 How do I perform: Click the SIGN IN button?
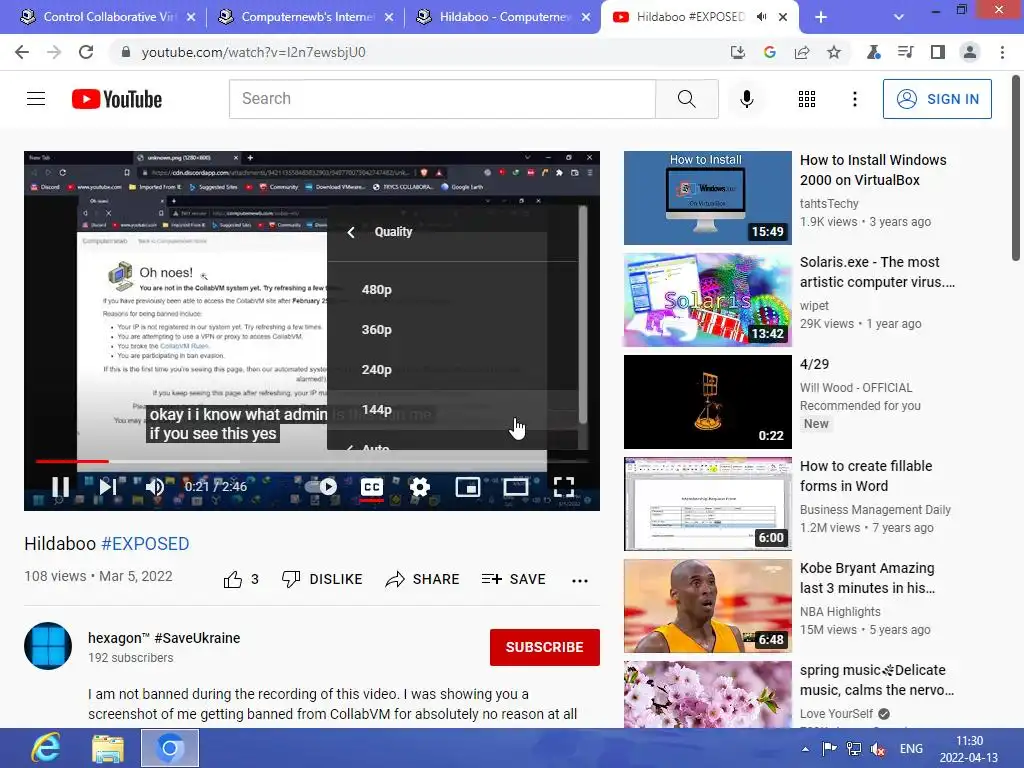pos(937,99)
